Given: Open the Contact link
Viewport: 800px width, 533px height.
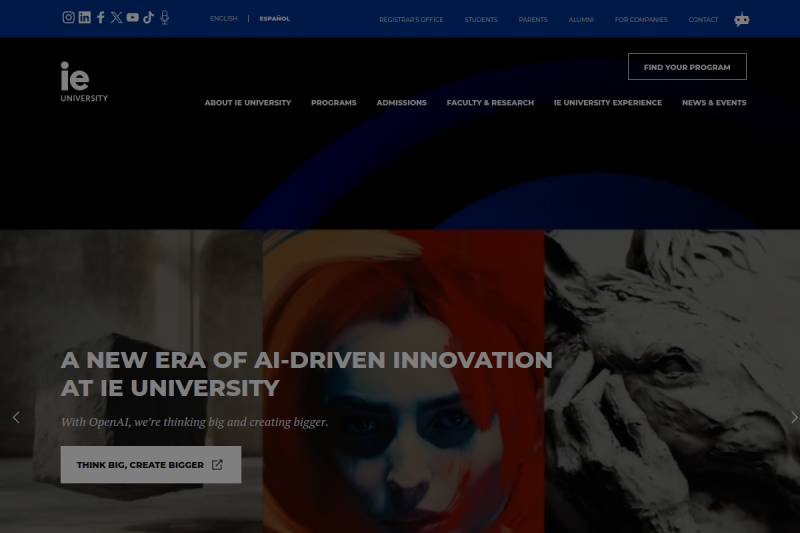Looking at the screenshot, I should (703, 19).
